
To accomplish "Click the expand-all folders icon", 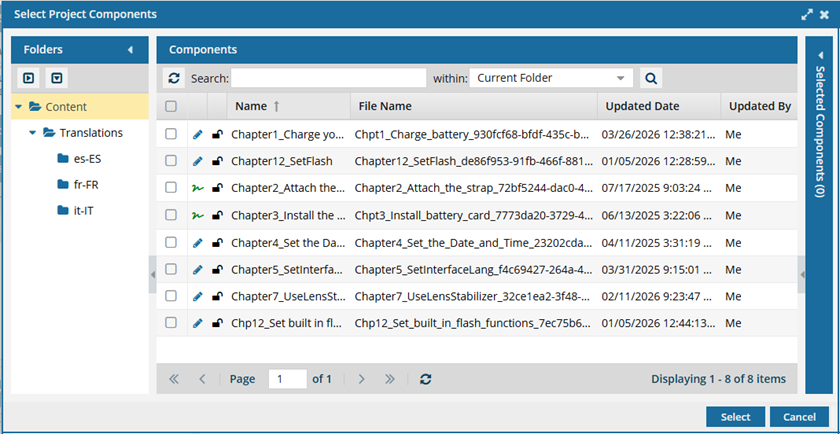I will coord(29,78).
